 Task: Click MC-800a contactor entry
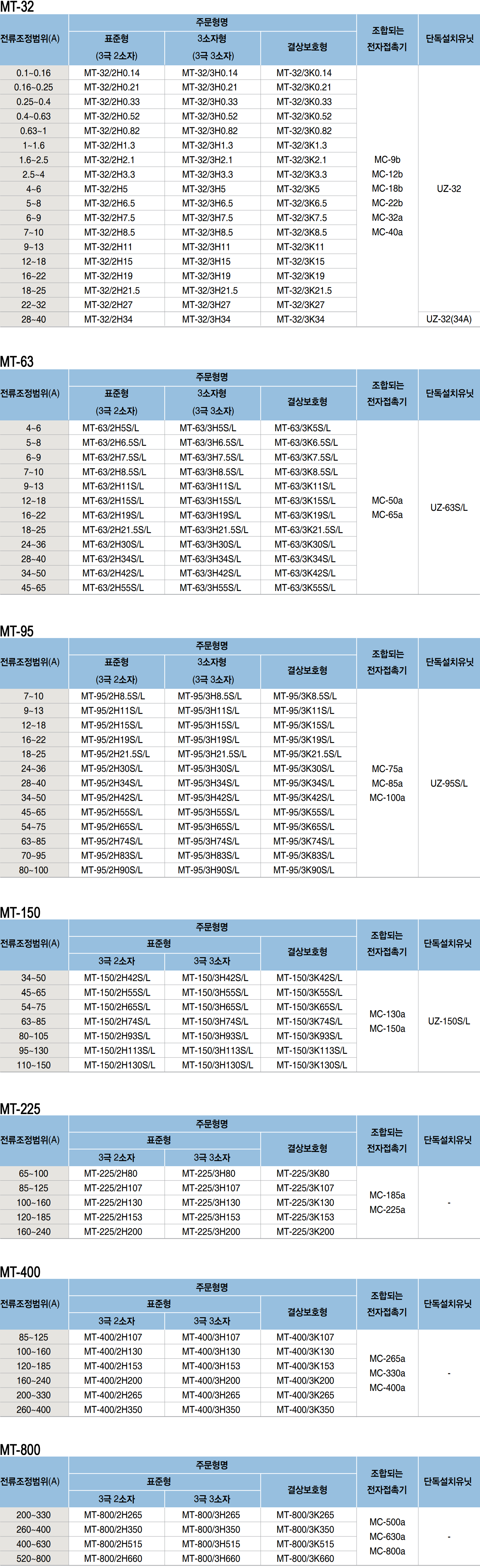coord(387,1552)
